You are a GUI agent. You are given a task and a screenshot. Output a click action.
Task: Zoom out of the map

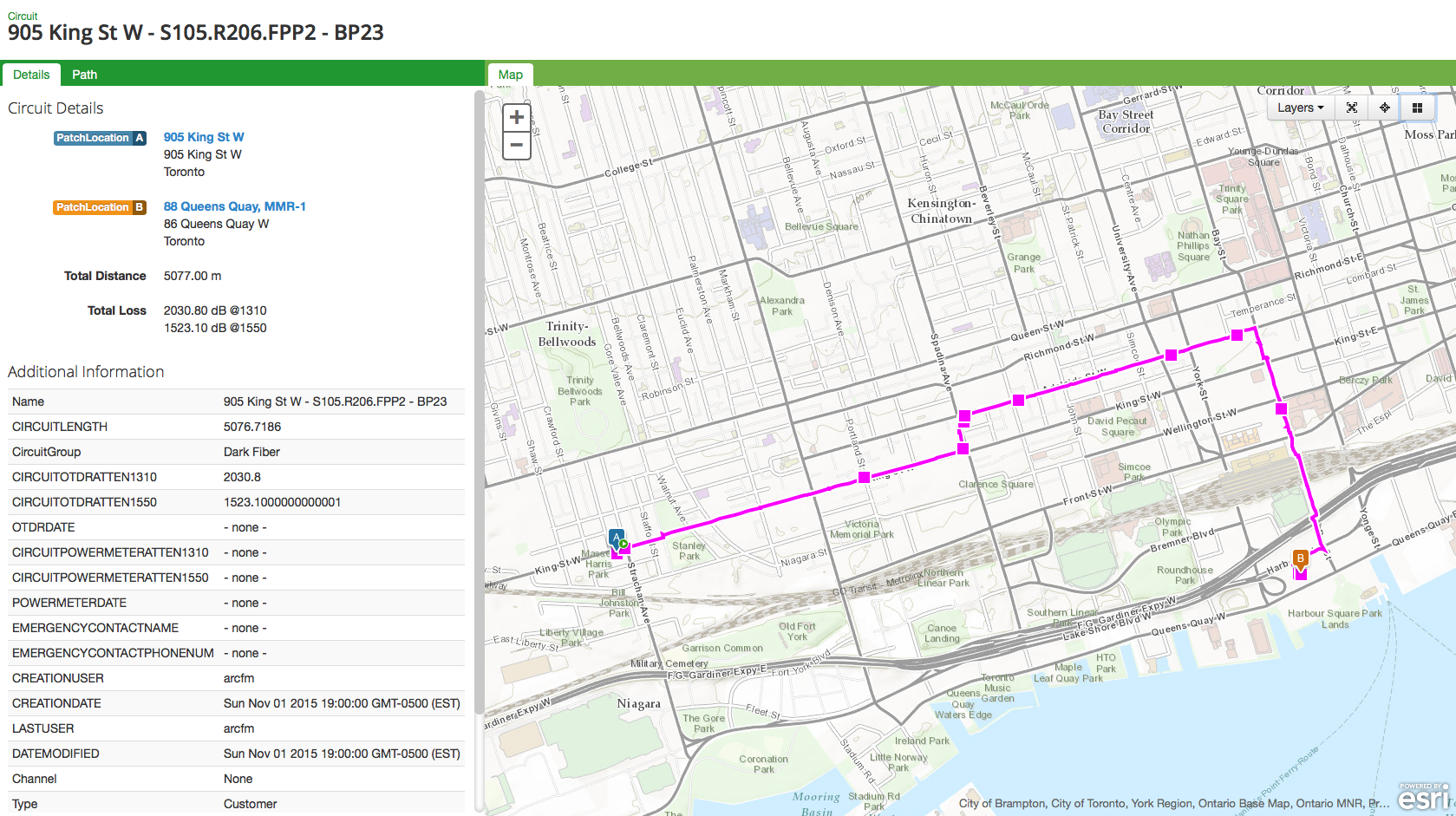point(516,145)
